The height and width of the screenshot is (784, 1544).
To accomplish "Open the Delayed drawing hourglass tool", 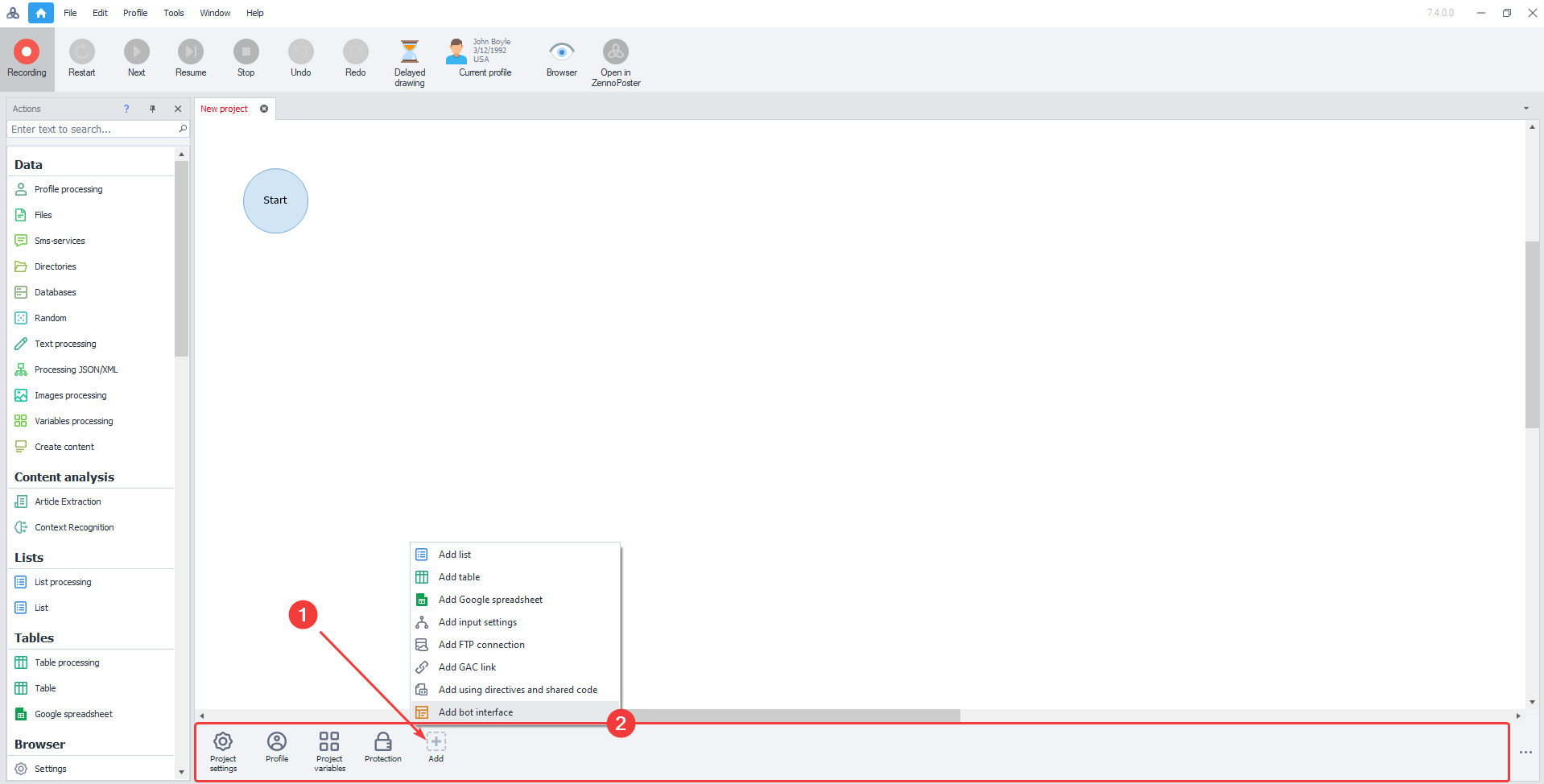I will [x=410, y=52].
